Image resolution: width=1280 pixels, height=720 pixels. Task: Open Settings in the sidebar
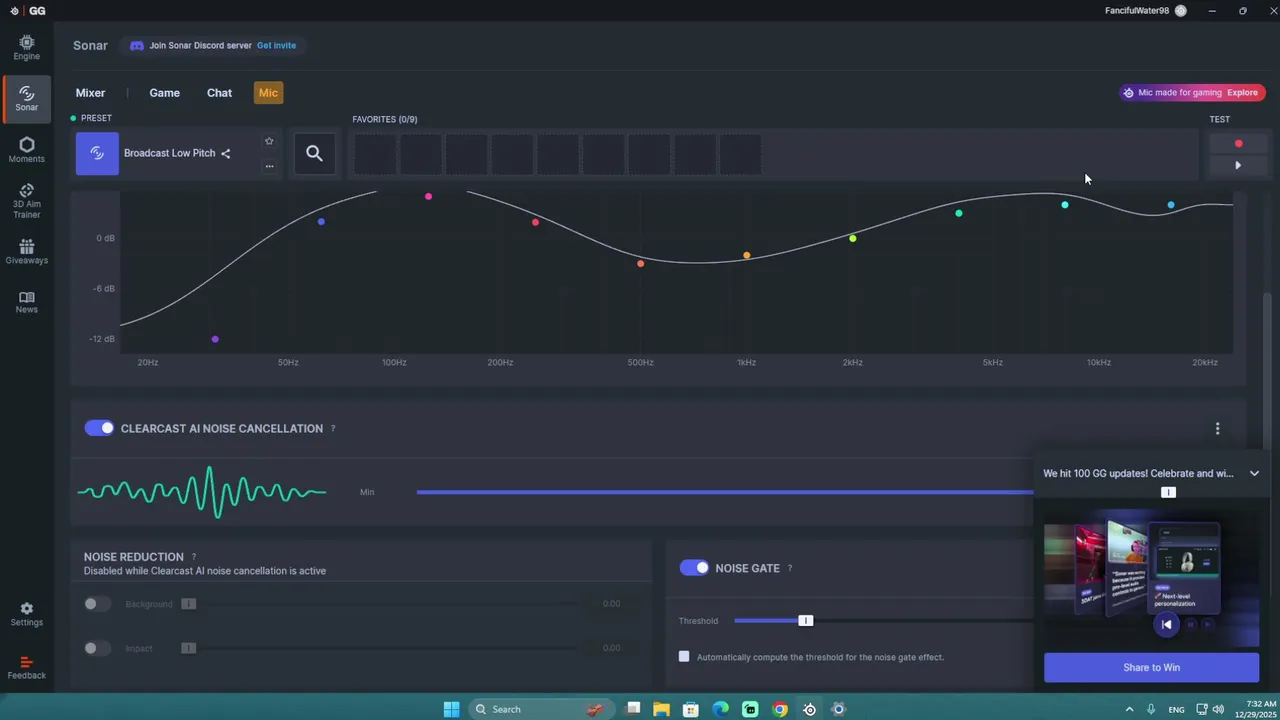pos(26,614)
